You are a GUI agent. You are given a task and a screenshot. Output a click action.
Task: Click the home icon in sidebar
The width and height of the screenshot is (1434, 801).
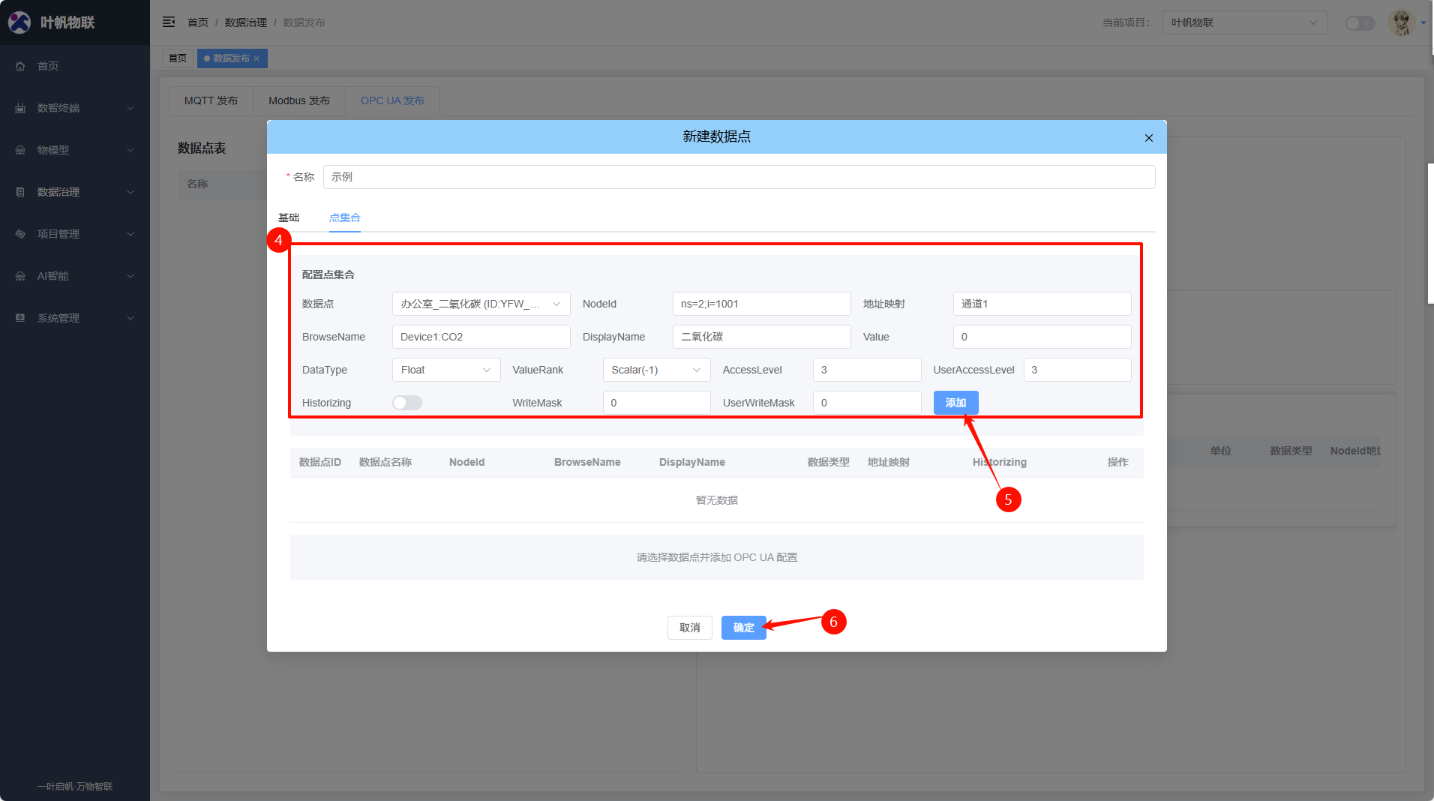(20, 66)
